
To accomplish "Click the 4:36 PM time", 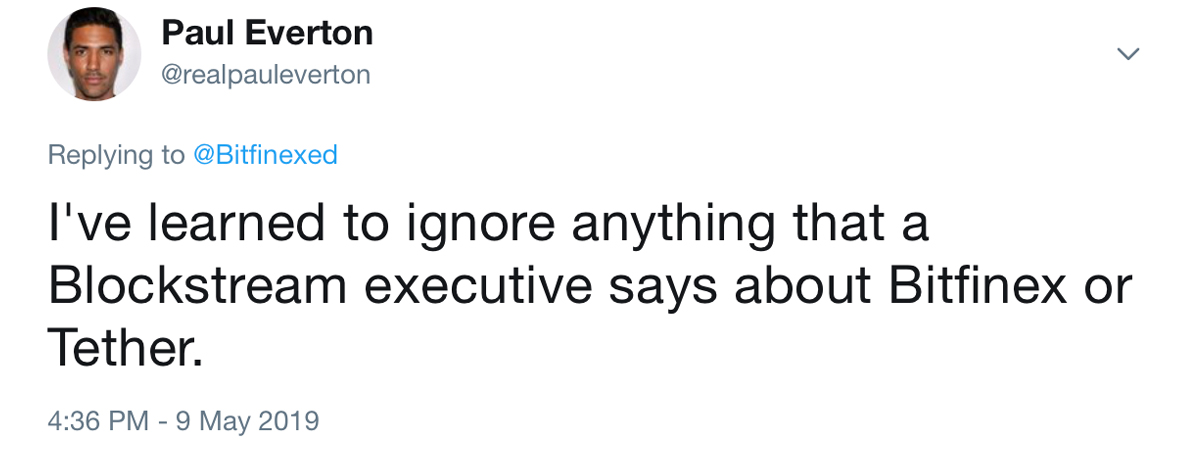I will 95,420.
